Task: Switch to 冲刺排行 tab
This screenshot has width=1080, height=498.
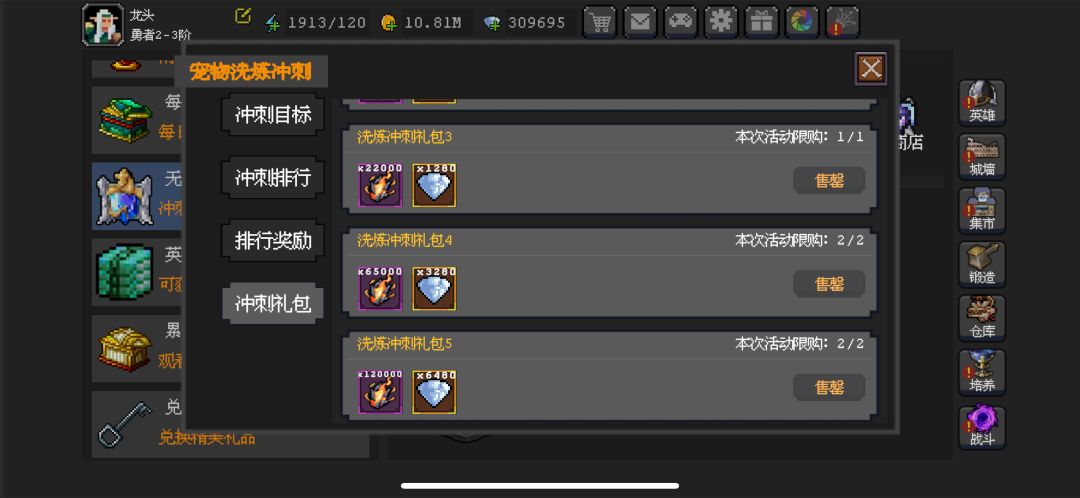Action: tap(273, 178)
